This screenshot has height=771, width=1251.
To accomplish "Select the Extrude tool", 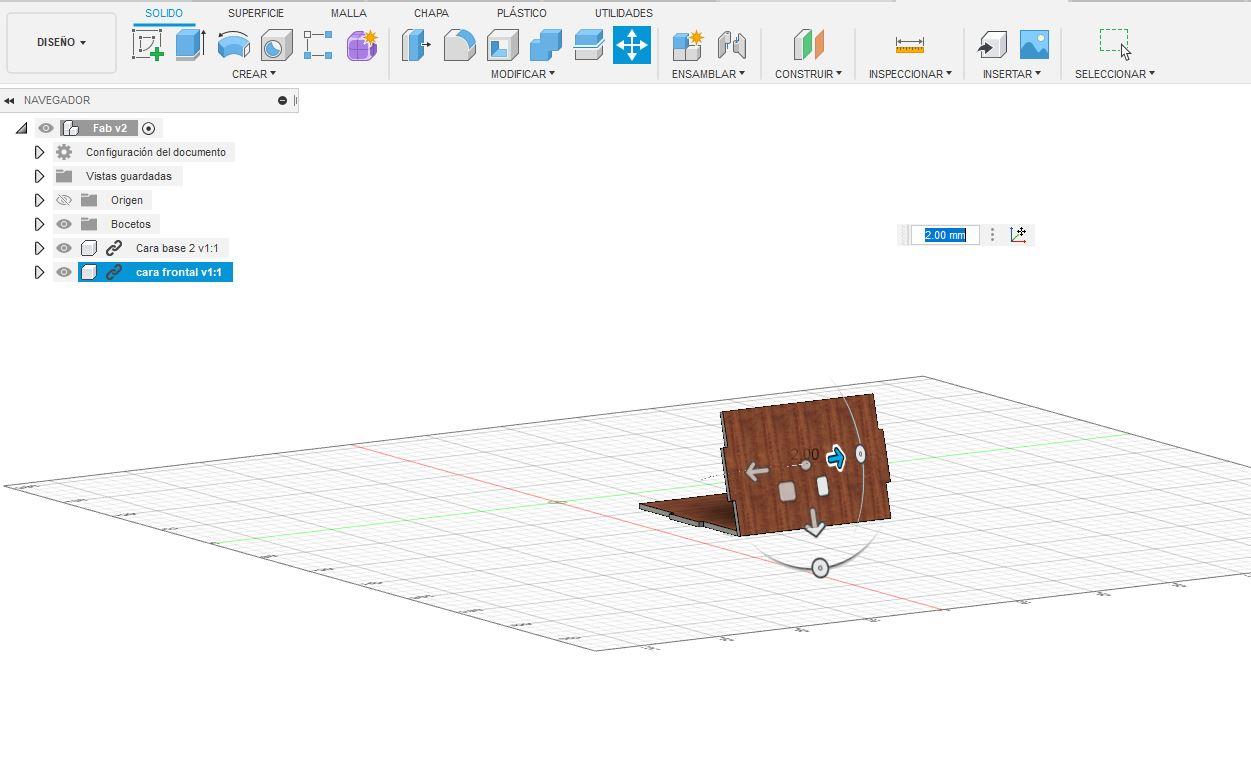I will (190, 45).
